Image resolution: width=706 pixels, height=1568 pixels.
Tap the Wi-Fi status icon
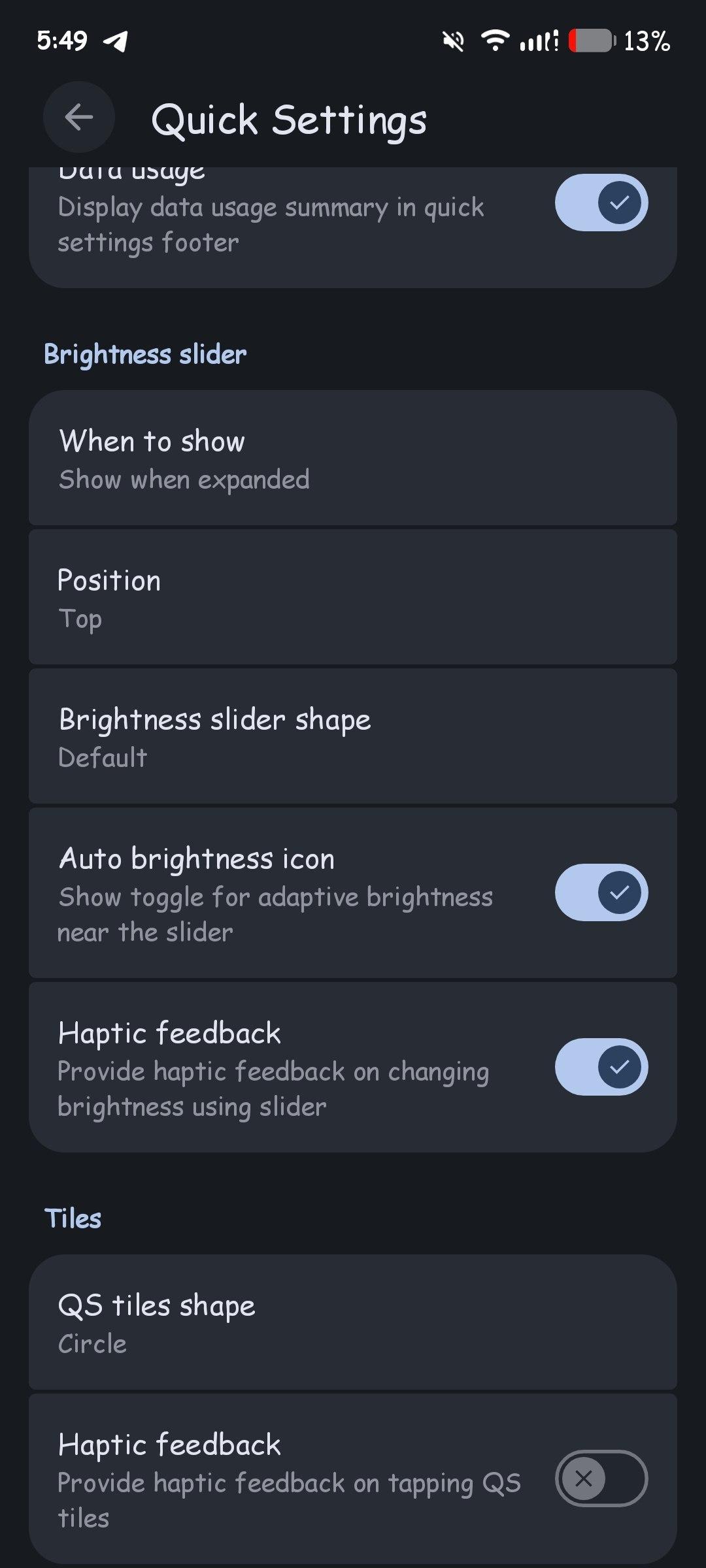(496, 41)
